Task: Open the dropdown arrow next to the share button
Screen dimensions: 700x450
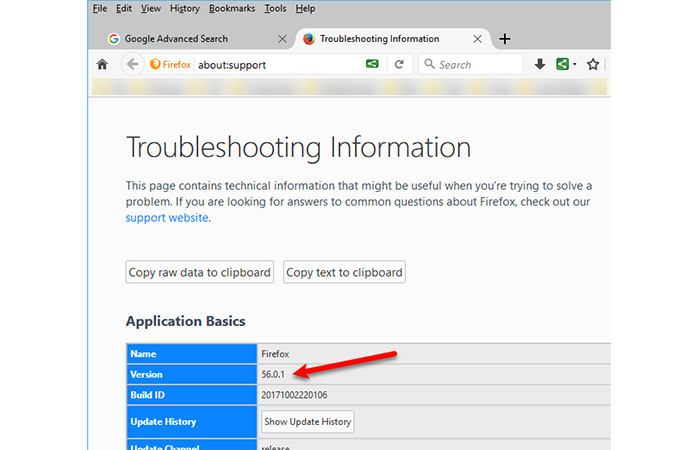Action: 575,64
